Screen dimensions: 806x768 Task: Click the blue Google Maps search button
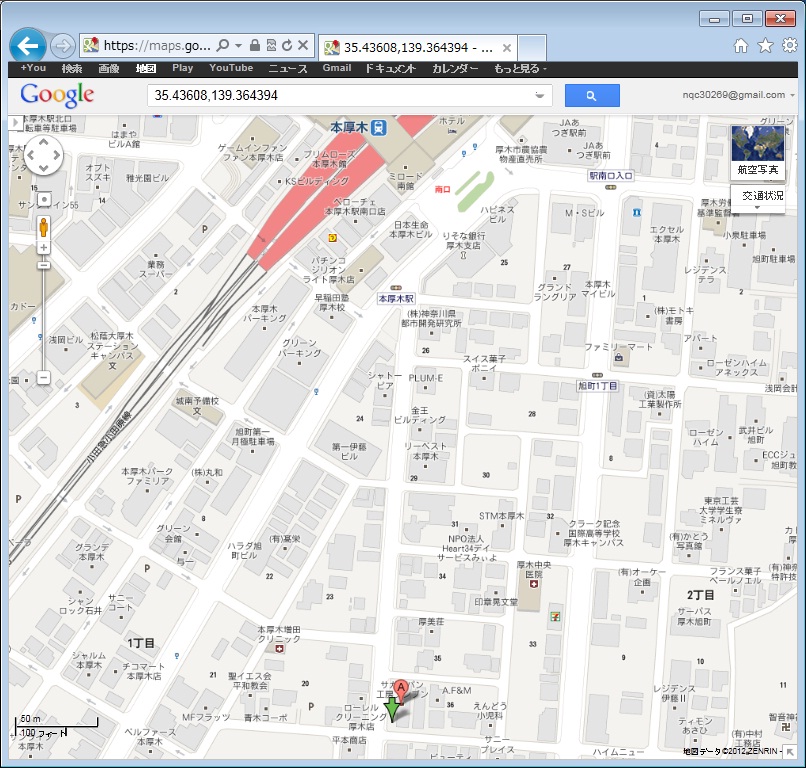(592, 96)
